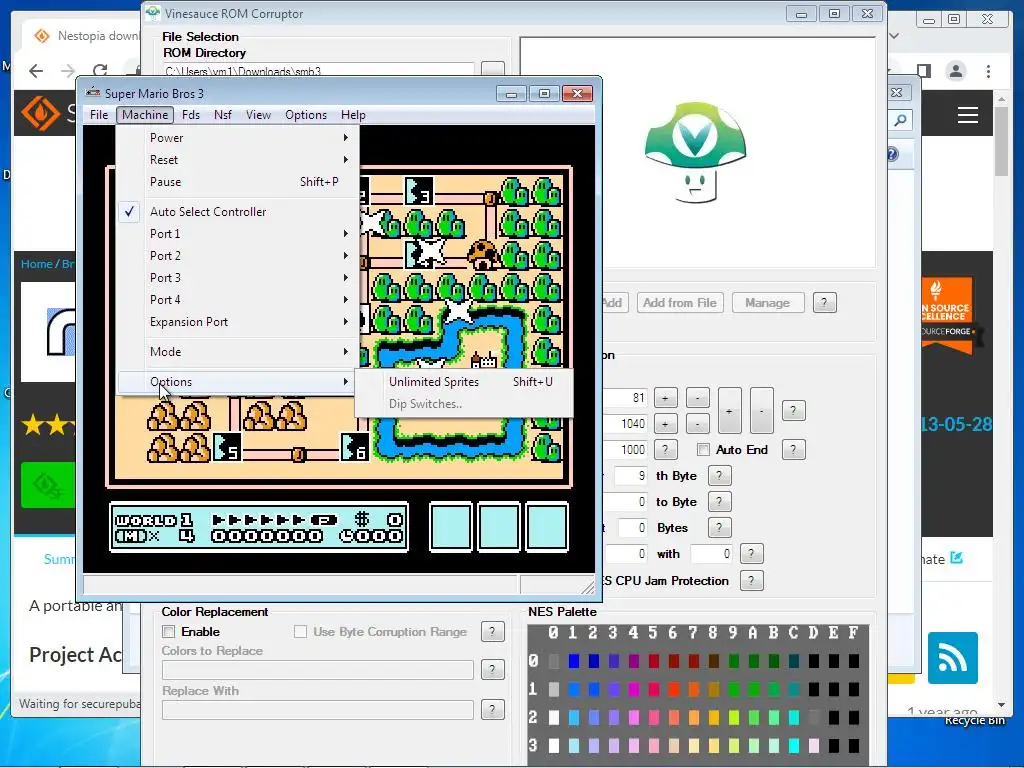1024x768 pixels.
Task: Click the Manage button in ROM Corruptor
Action: [x=767, y=303]
